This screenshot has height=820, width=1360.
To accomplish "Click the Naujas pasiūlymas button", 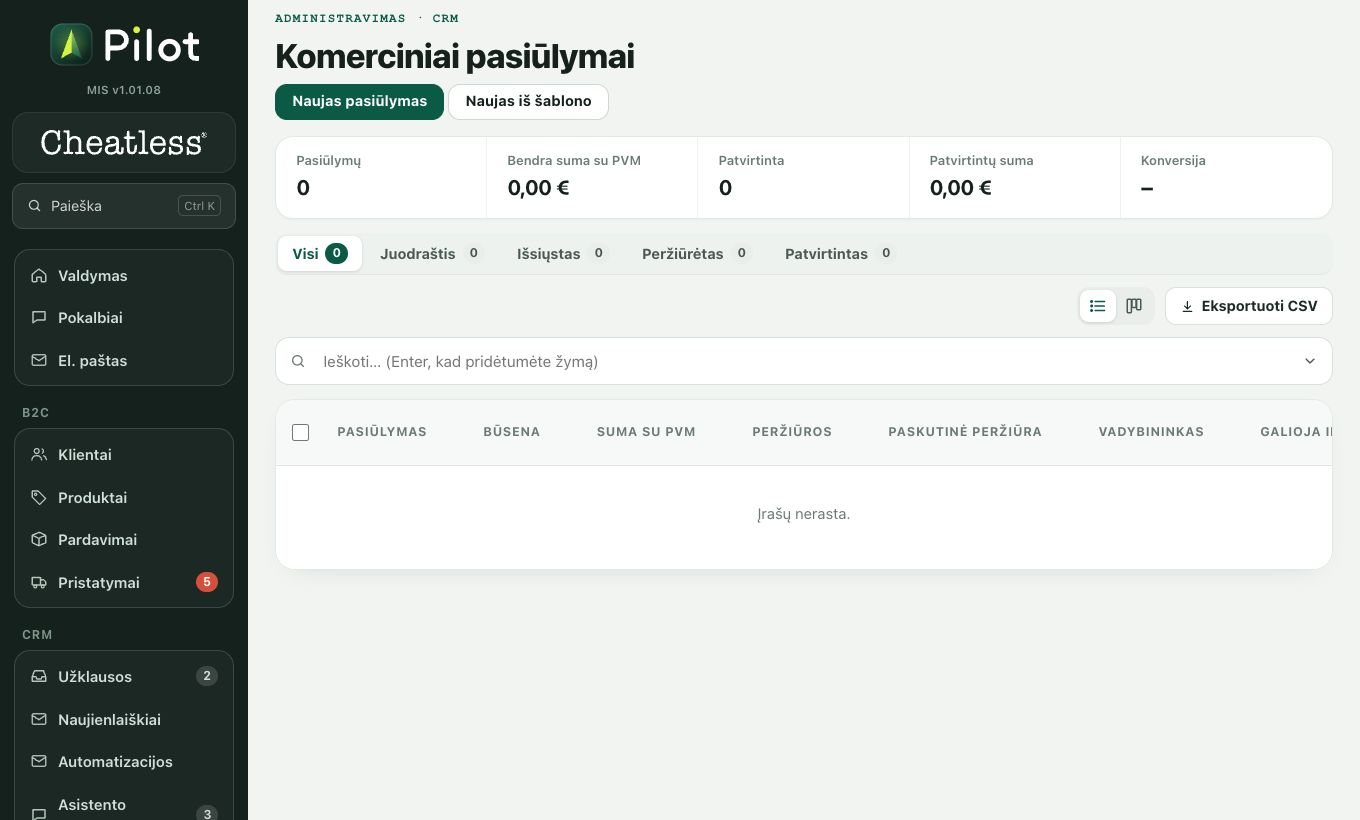I will point(359,101).
